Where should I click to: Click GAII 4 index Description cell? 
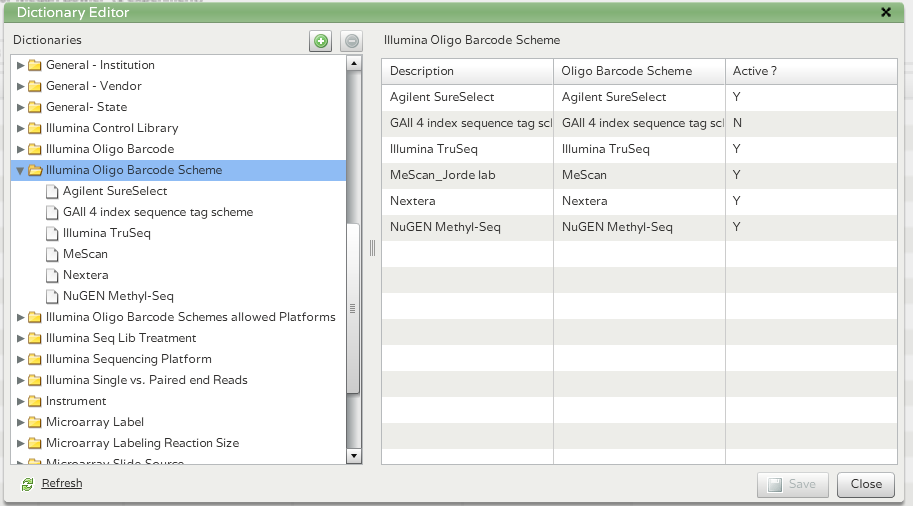468,123
